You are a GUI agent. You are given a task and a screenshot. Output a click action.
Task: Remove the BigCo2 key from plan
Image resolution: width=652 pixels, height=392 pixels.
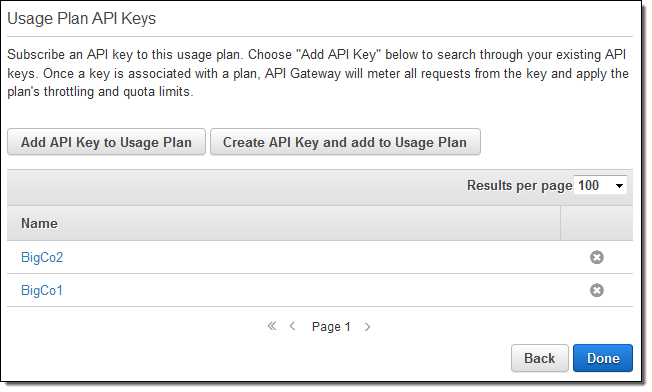596,257
